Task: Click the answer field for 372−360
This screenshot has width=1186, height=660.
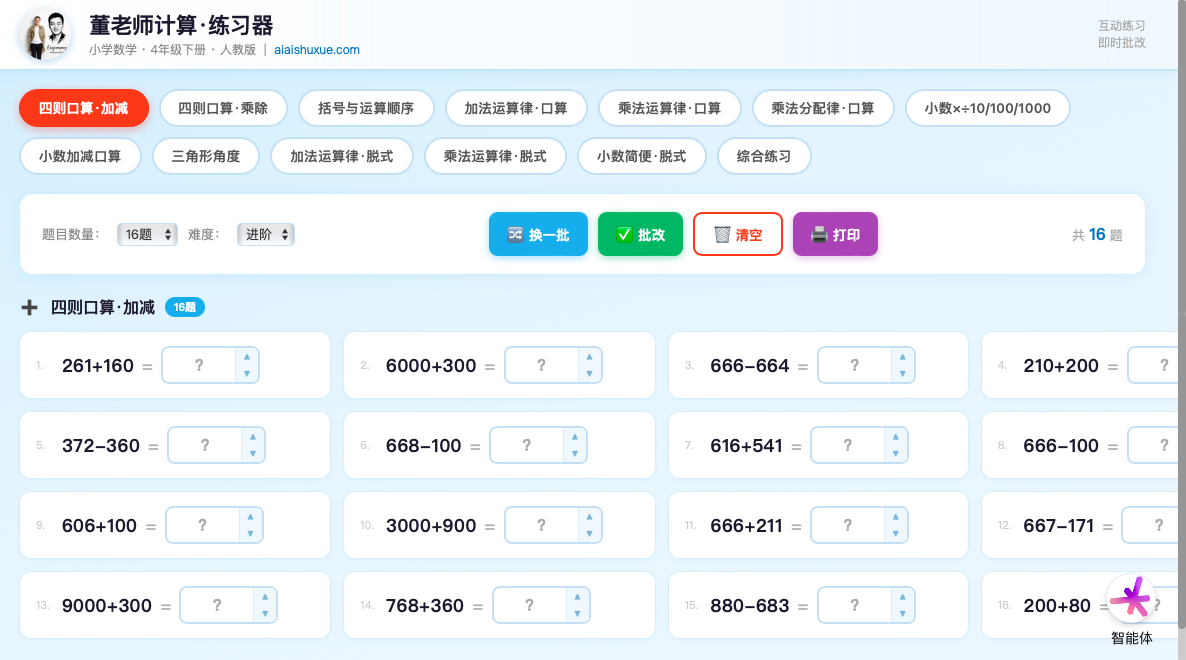Action: (x=204, y=446)
